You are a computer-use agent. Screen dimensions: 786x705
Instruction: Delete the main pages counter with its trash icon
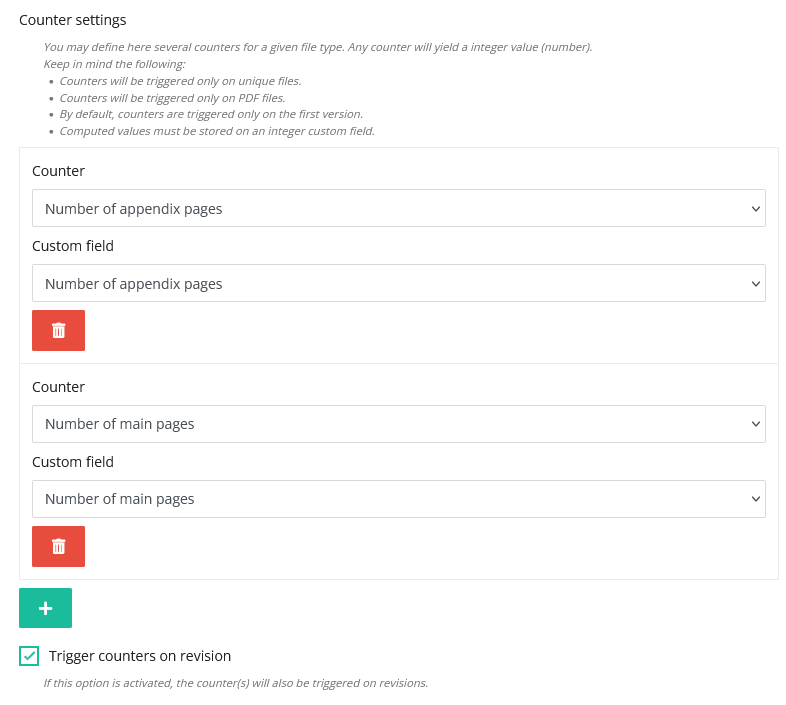coord(58,546)
